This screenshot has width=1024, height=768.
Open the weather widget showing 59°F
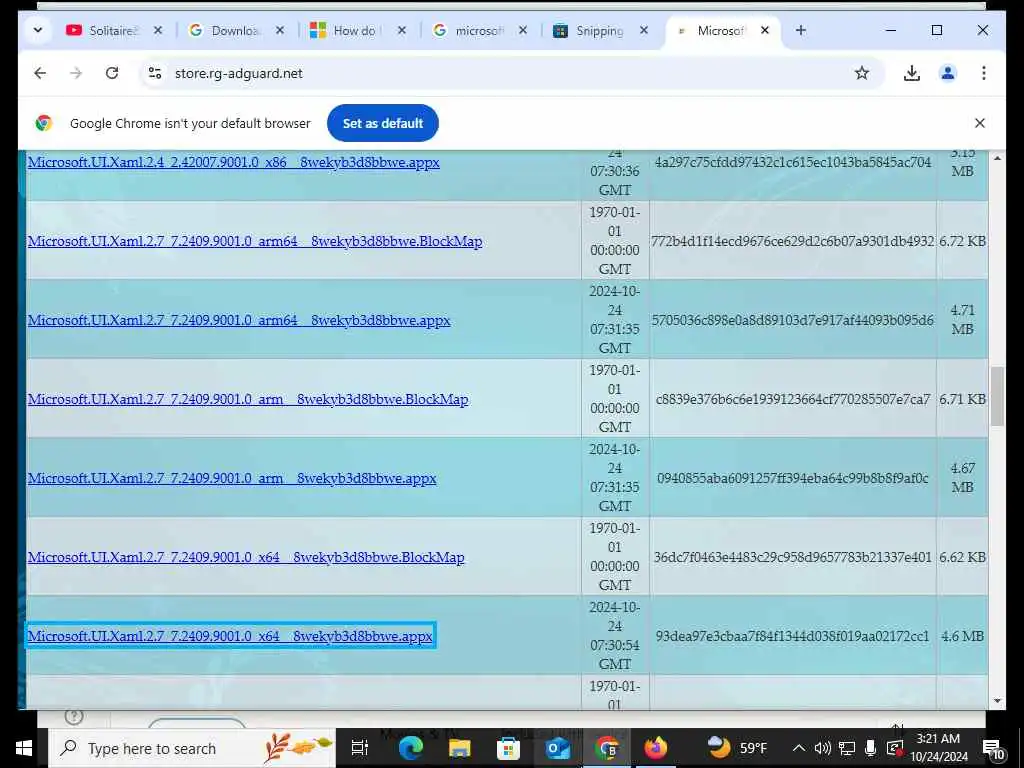[x=738, y=747]
